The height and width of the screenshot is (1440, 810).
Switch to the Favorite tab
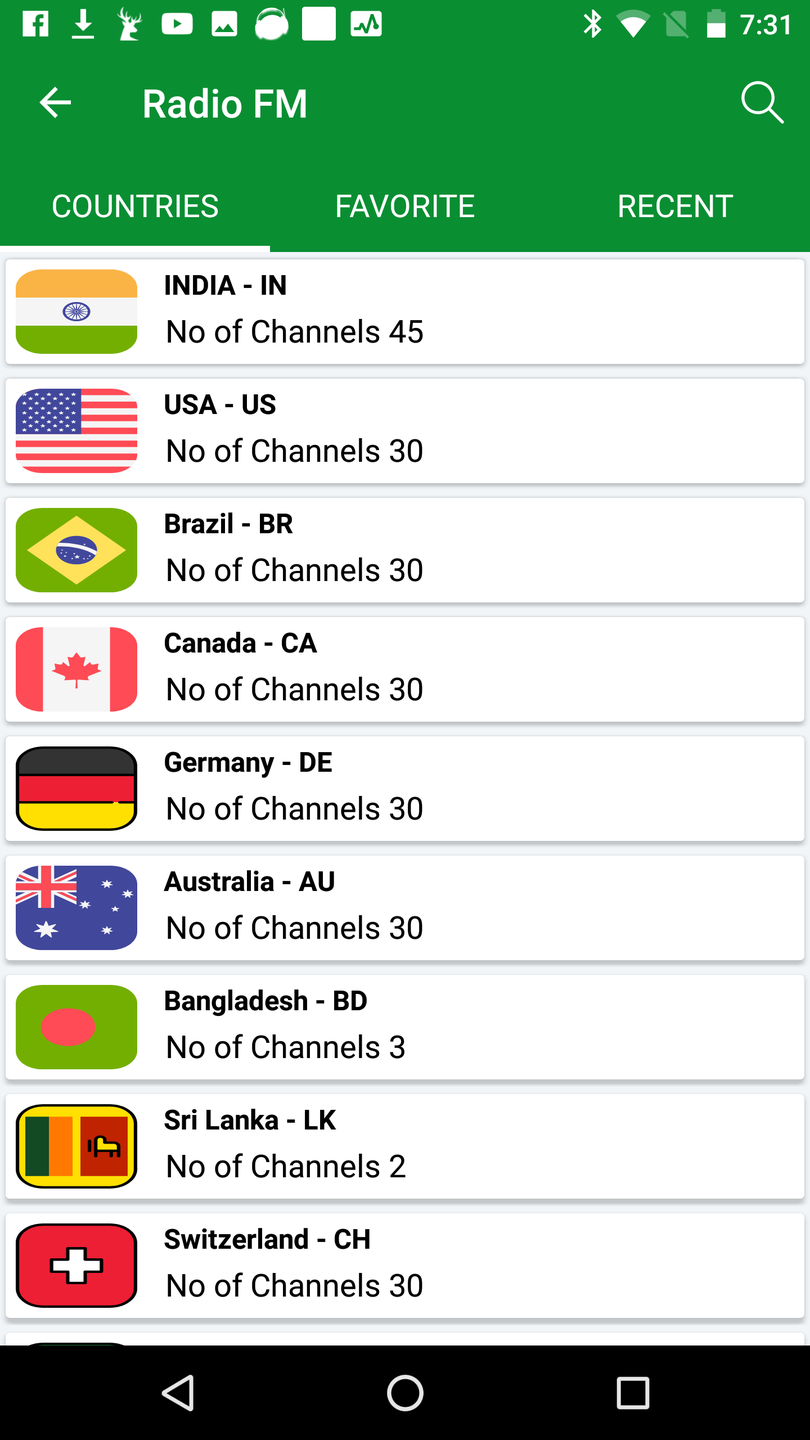[x=405, y=206]
